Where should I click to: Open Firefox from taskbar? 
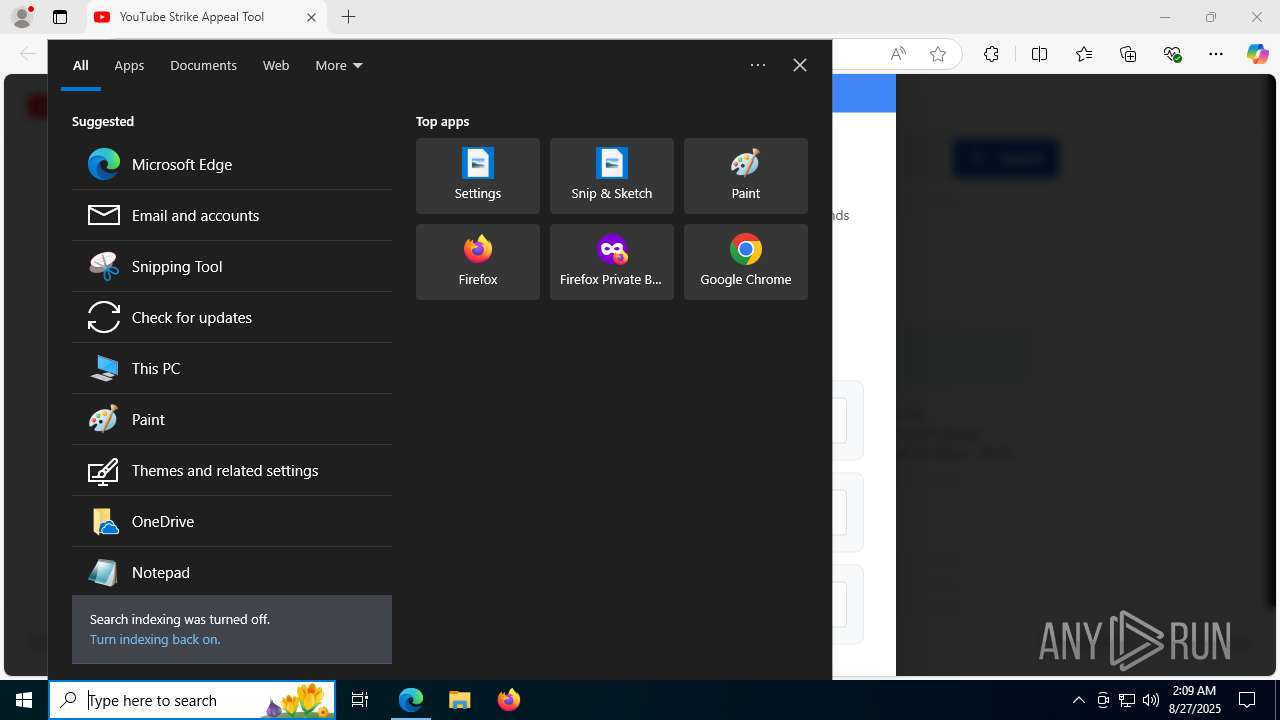tap(509, 700)
